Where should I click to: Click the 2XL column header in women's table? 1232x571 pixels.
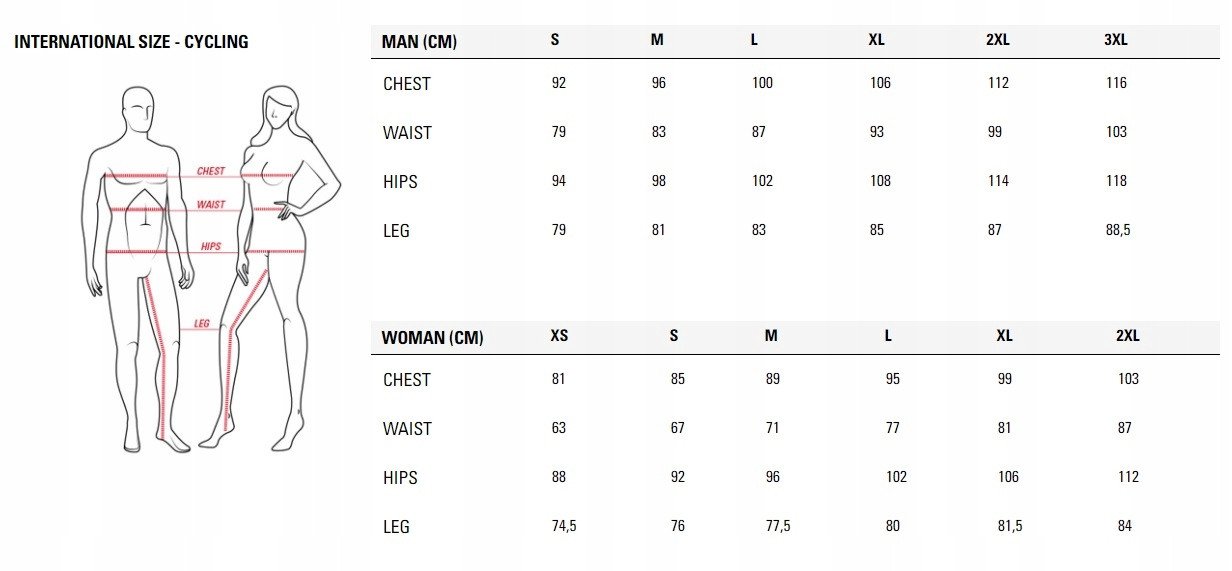click(x=1127, y=336)
